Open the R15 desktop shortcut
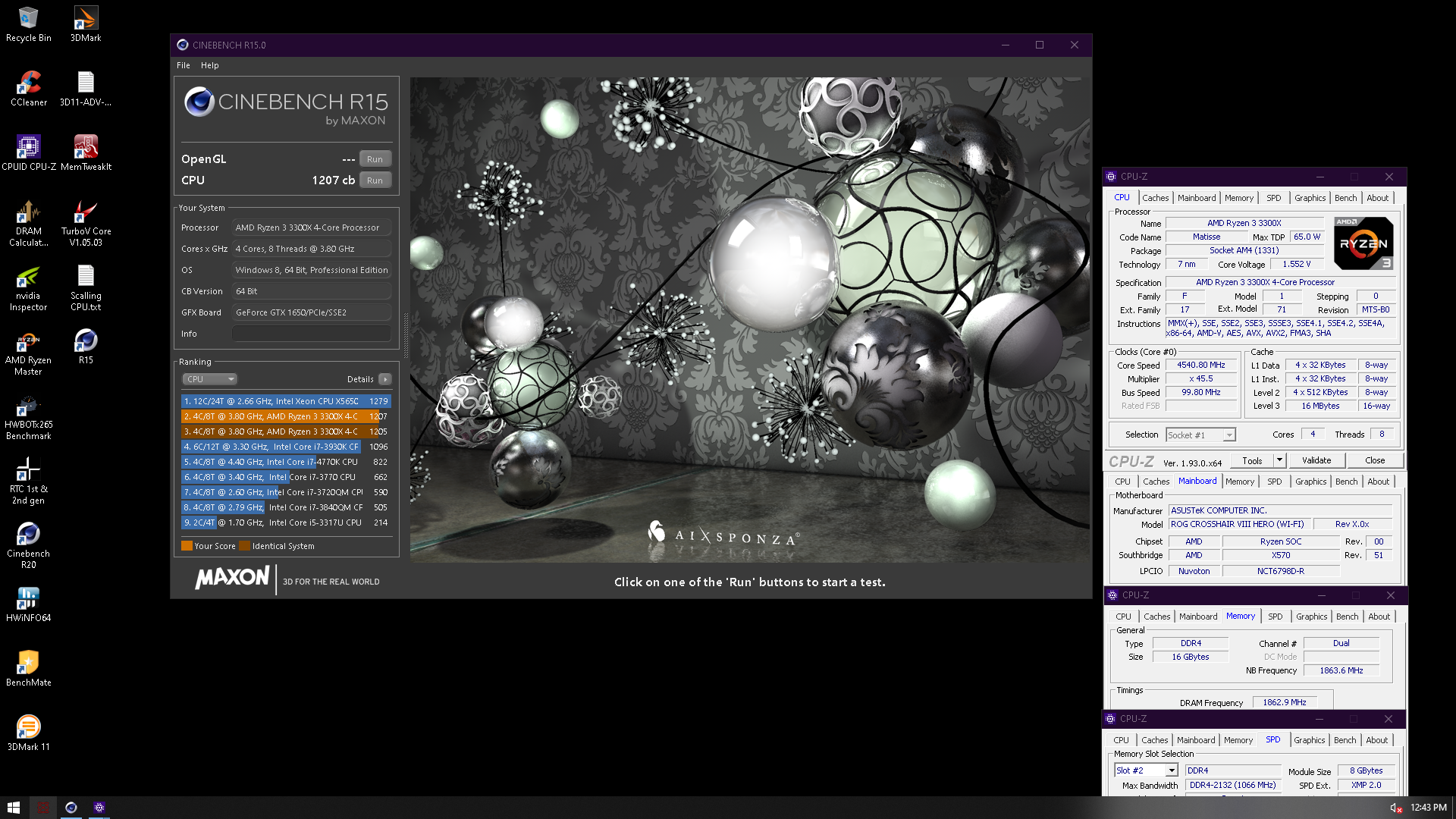Screen dimensions: 1456x819 86,347
